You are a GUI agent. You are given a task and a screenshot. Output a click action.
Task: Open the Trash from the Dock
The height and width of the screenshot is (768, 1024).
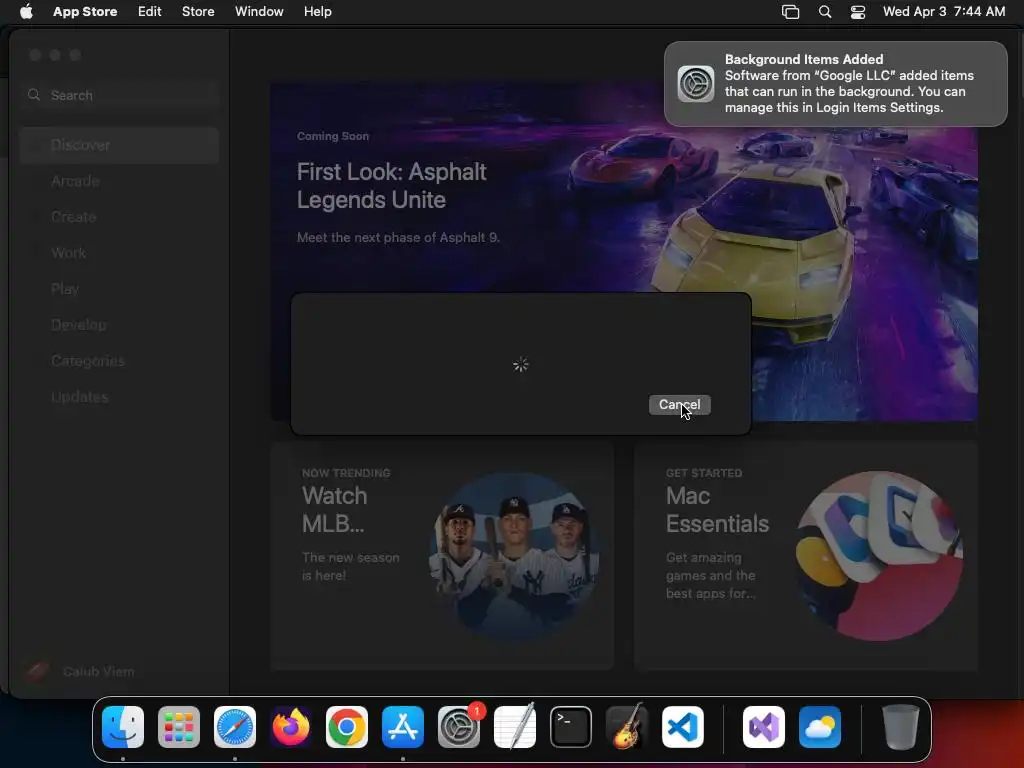901,727
